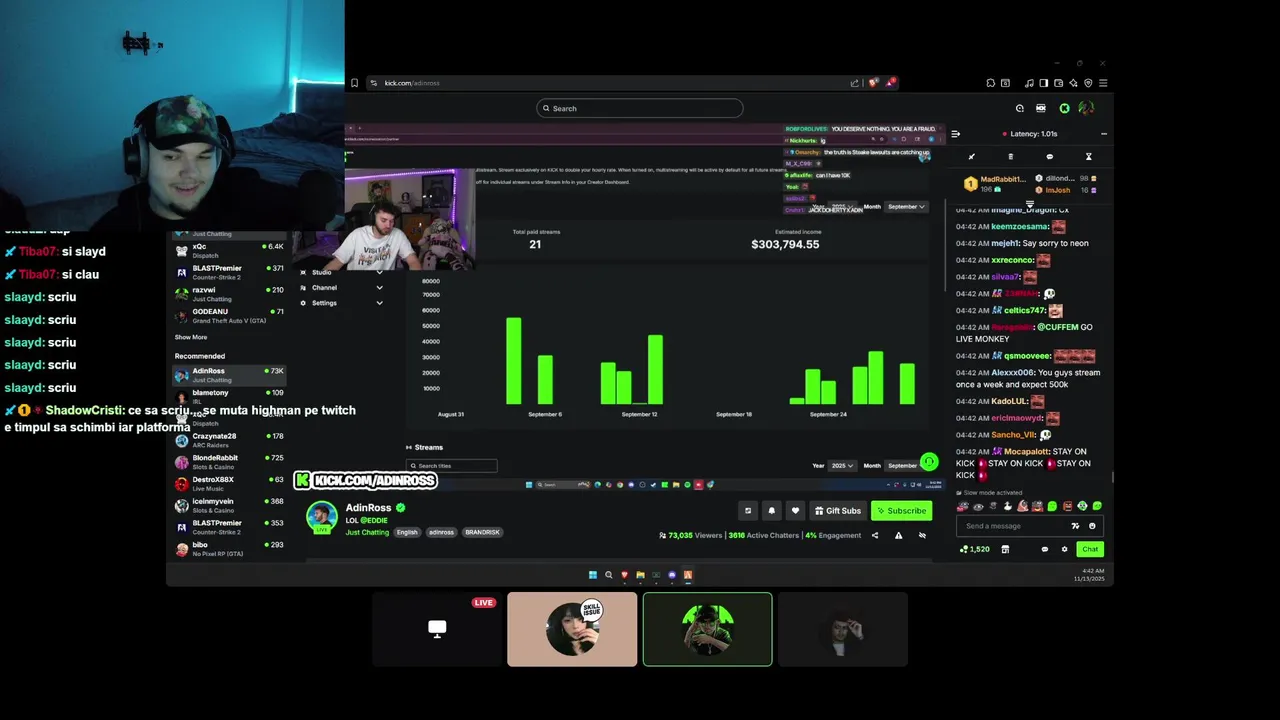Click the 1,520 channel points counter

[974, 549]
